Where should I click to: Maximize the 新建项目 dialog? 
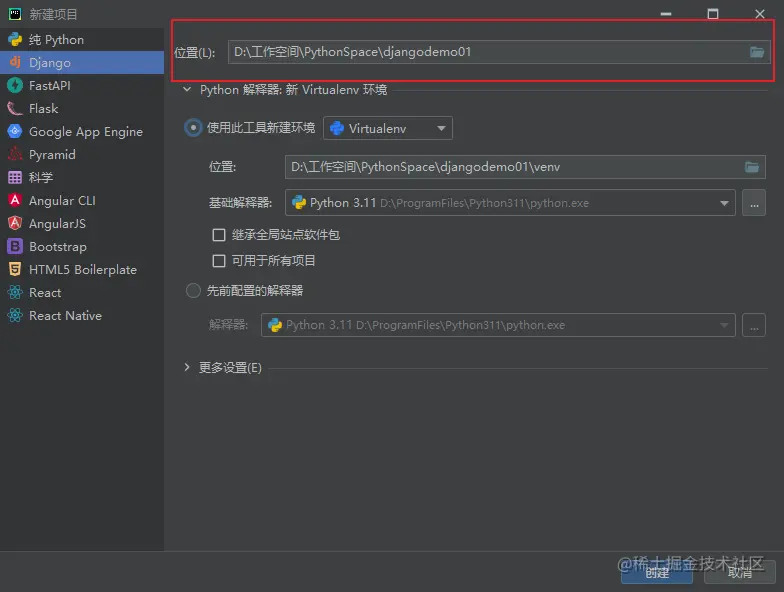(713, 14)
